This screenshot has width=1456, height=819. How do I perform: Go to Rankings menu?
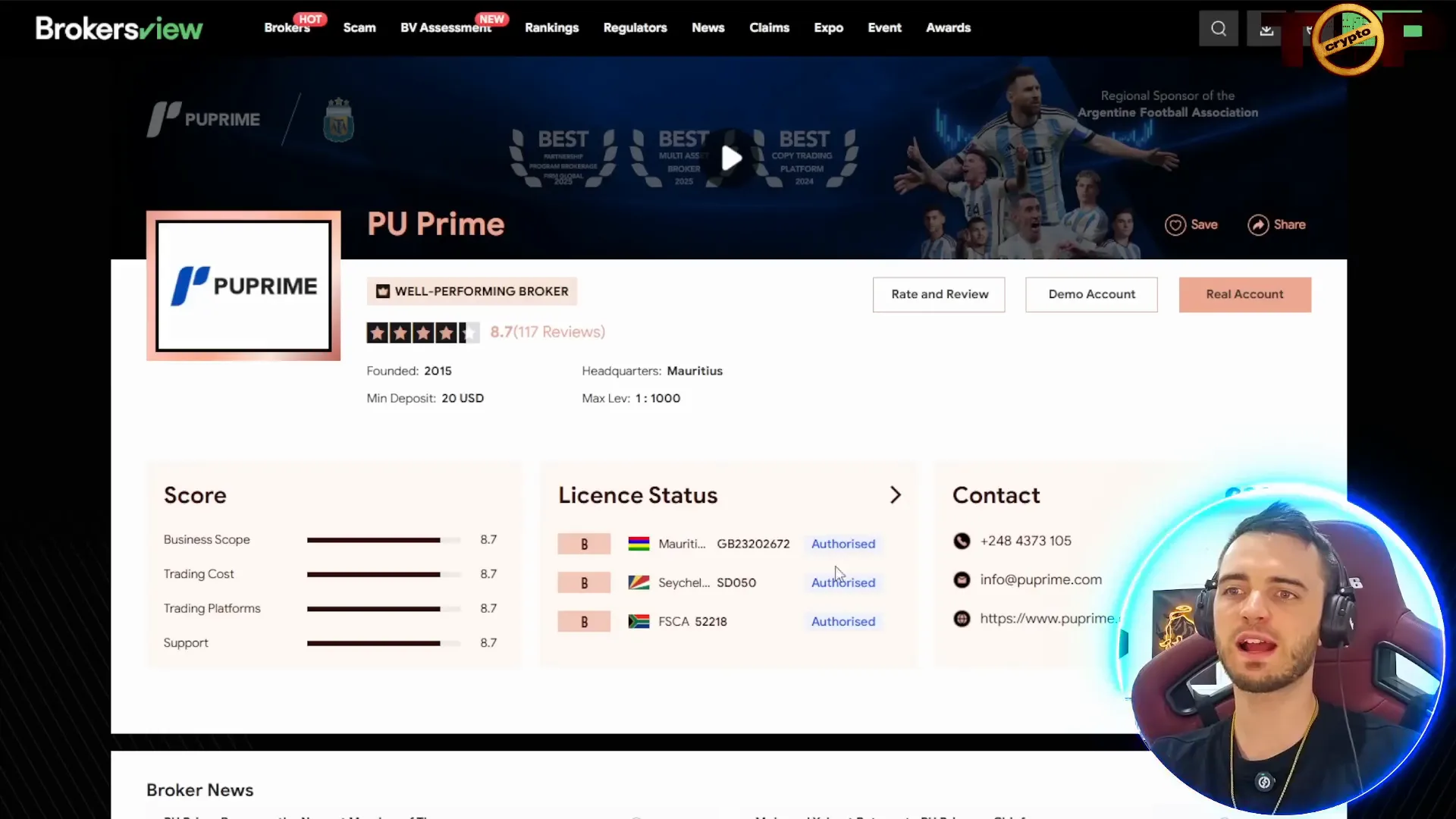(x=552, y=27)
